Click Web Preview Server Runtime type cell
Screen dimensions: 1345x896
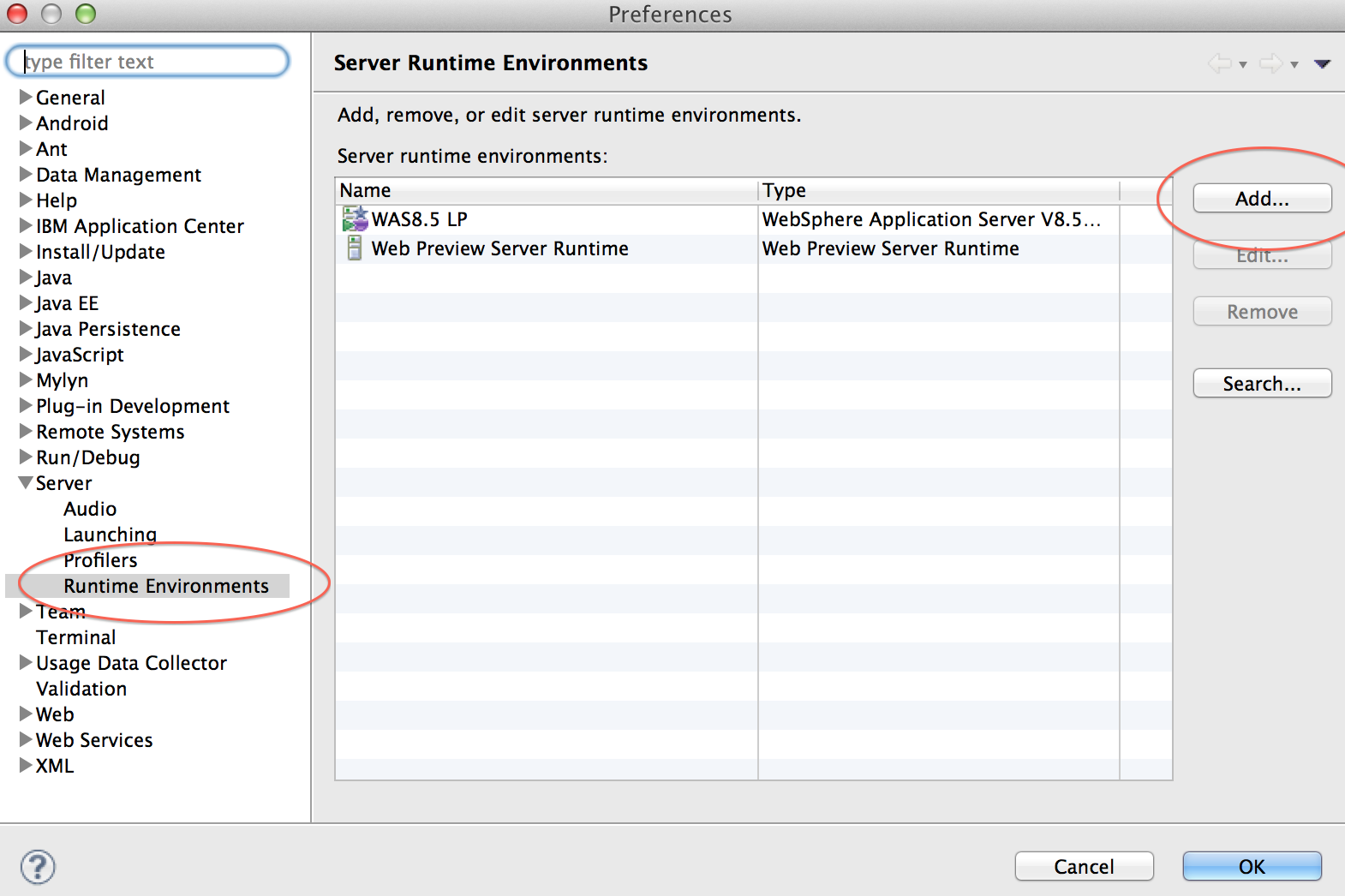[x=891, y=248]
